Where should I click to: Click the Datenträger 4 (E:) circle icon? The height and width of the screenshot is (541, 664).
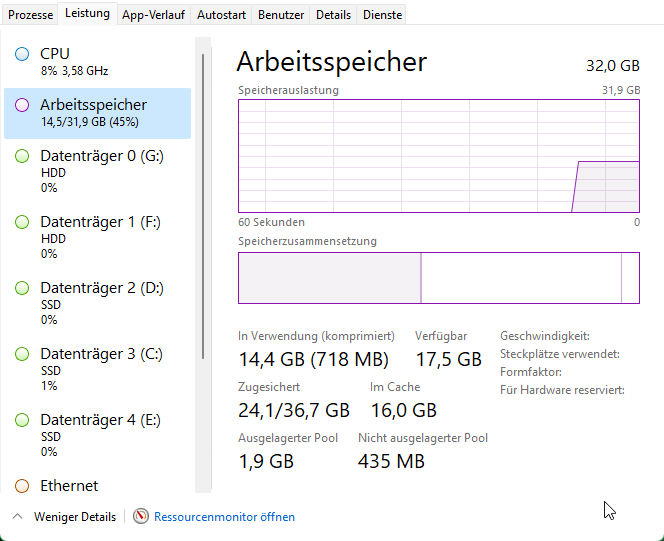[22, 420]
